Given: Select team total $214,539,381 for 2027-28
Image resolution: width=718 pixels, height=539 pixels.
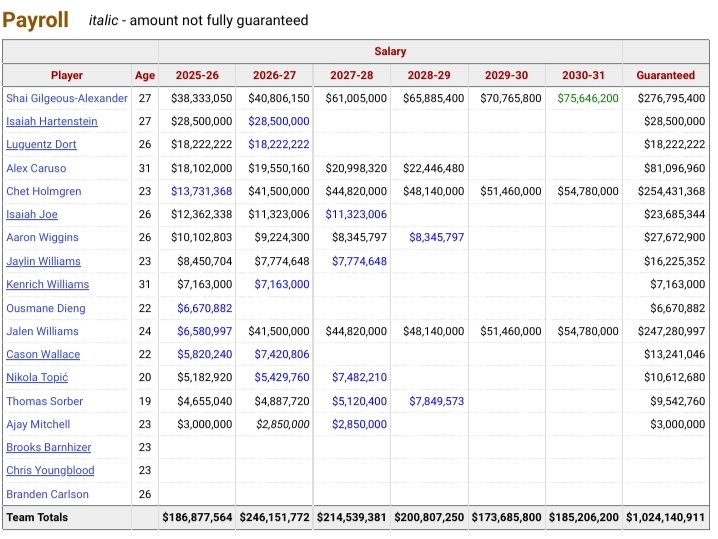Looking at the screenshot, I should pos(352,517).
